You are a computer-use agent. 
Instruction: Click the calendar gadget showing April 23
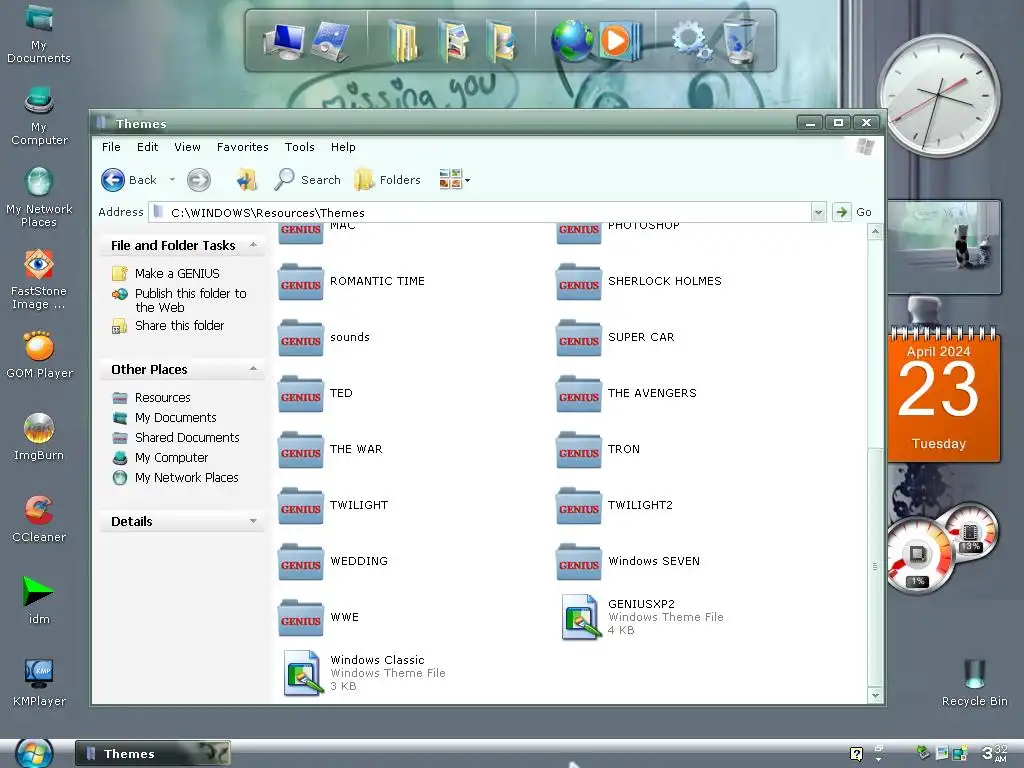pyautogui.click(x=944, y=394)
